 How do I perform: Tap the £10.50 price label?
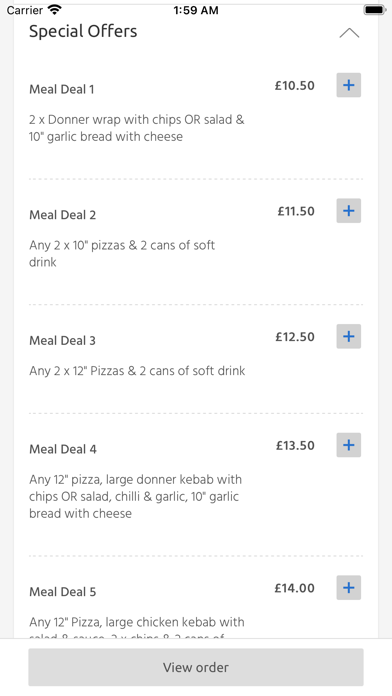click(294, 85)
